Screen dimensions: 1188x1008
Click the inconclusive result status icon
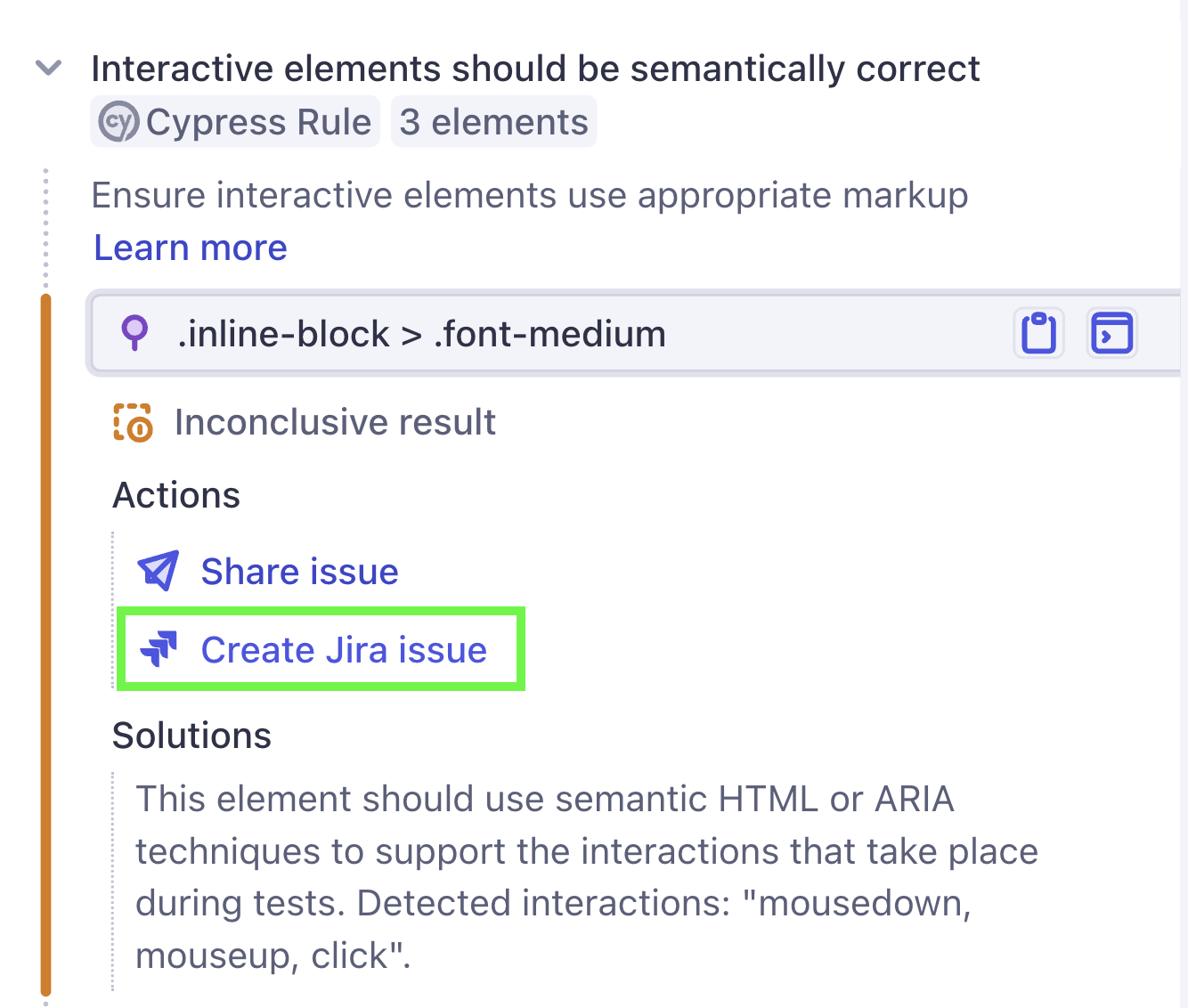[x=132, y=422]
